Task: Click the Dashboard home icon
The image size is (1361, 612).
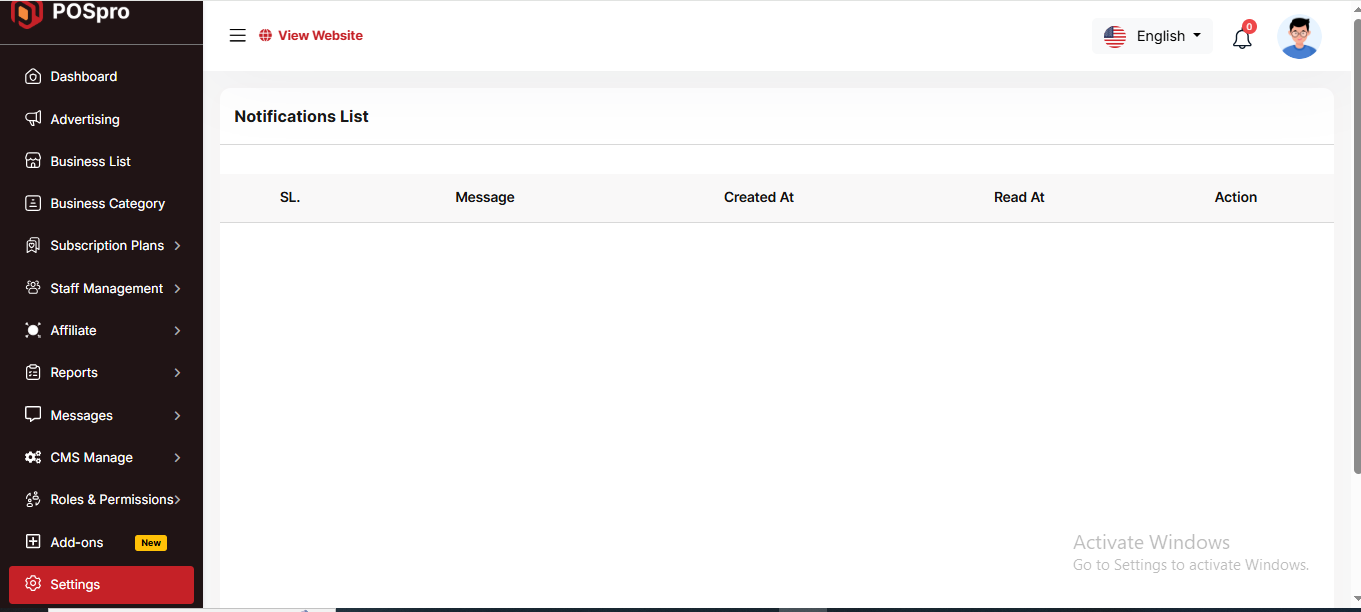Action: pos(33,77)
